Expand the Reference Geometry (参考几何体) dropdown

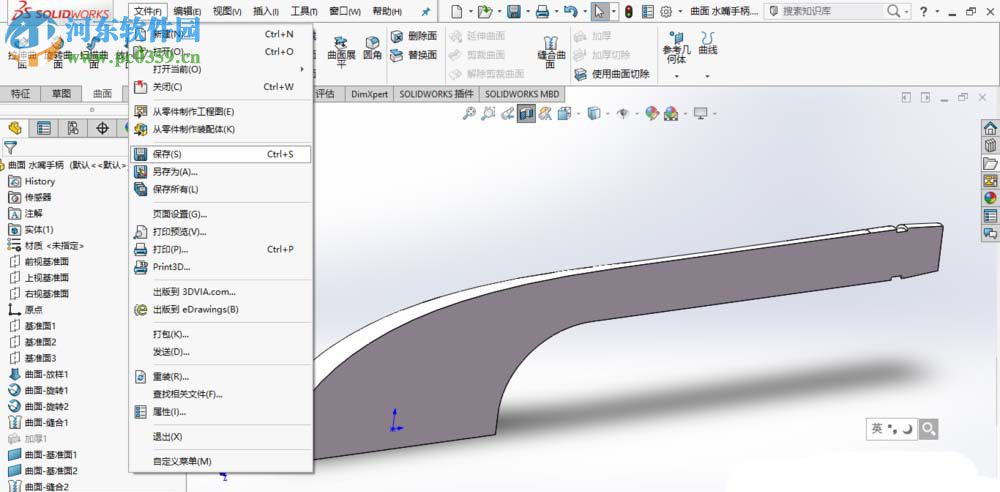(x=677, y=77)
